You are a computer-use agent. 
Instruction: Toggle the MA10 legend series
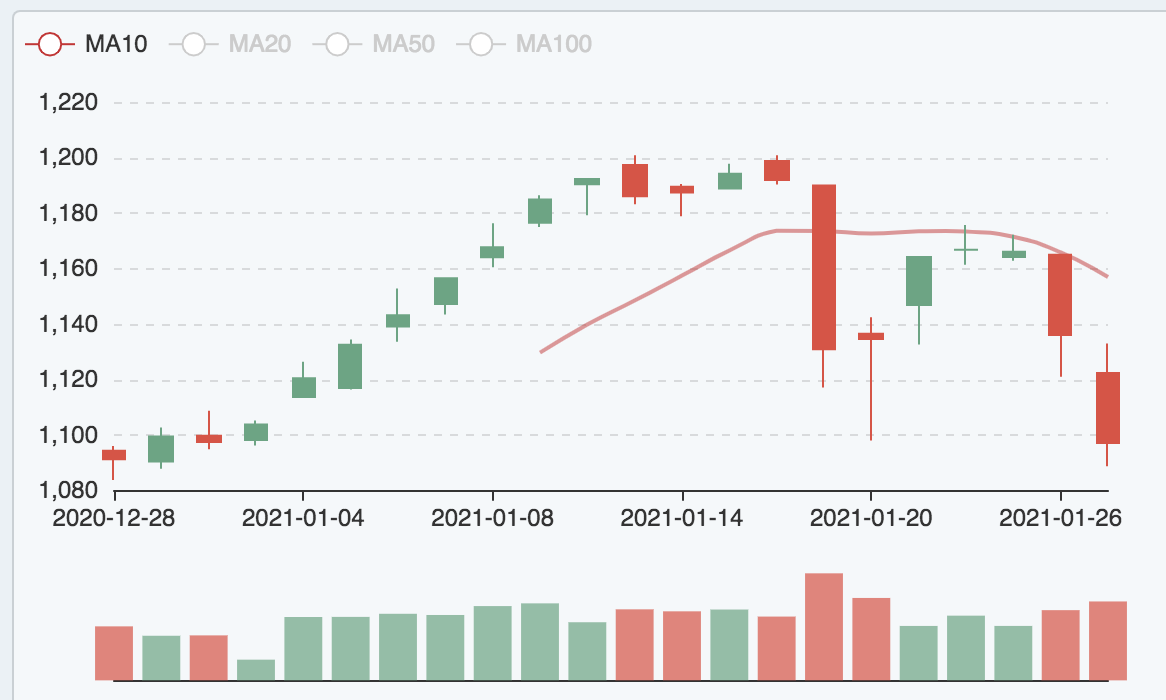87,44
